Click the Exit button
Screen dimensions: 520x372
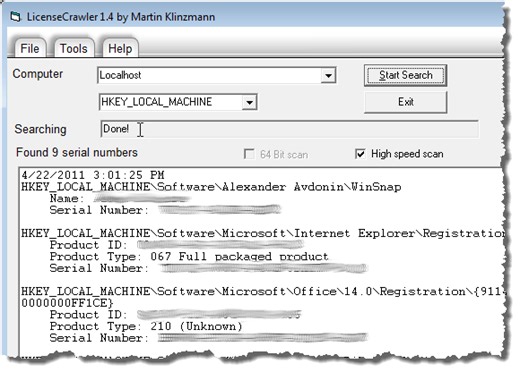[x=405, y=102]
